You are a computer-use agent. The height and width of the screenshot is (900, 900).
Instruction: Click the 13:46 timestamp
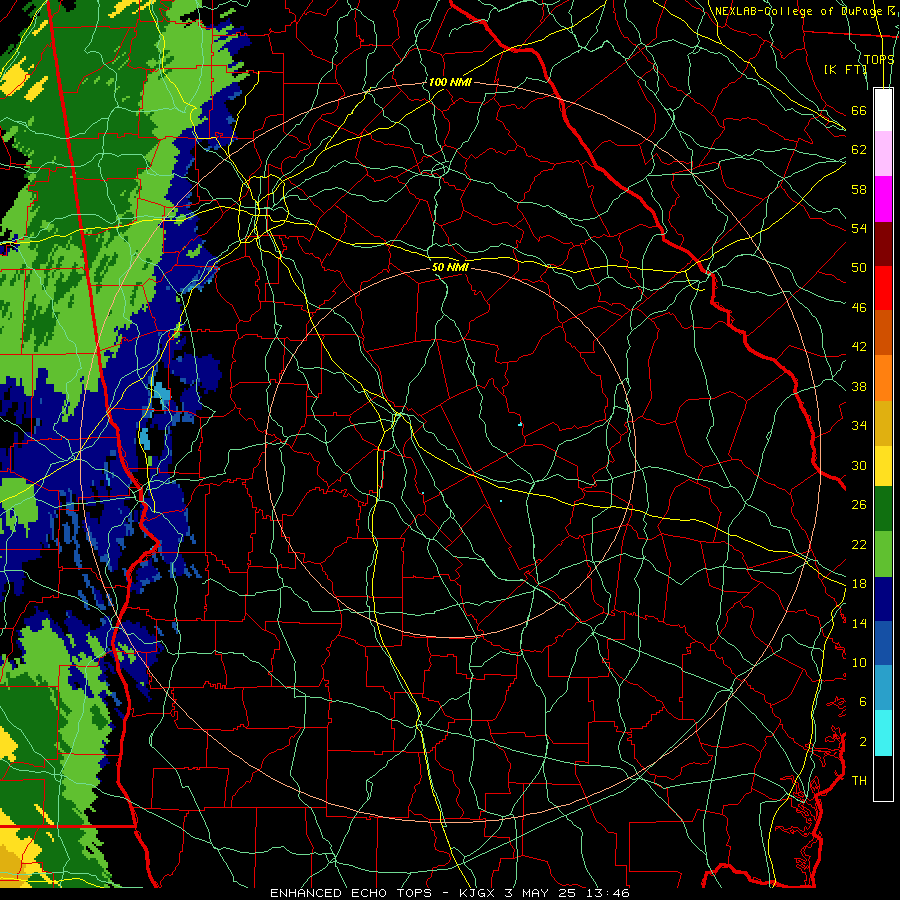[x=607, y=893]
